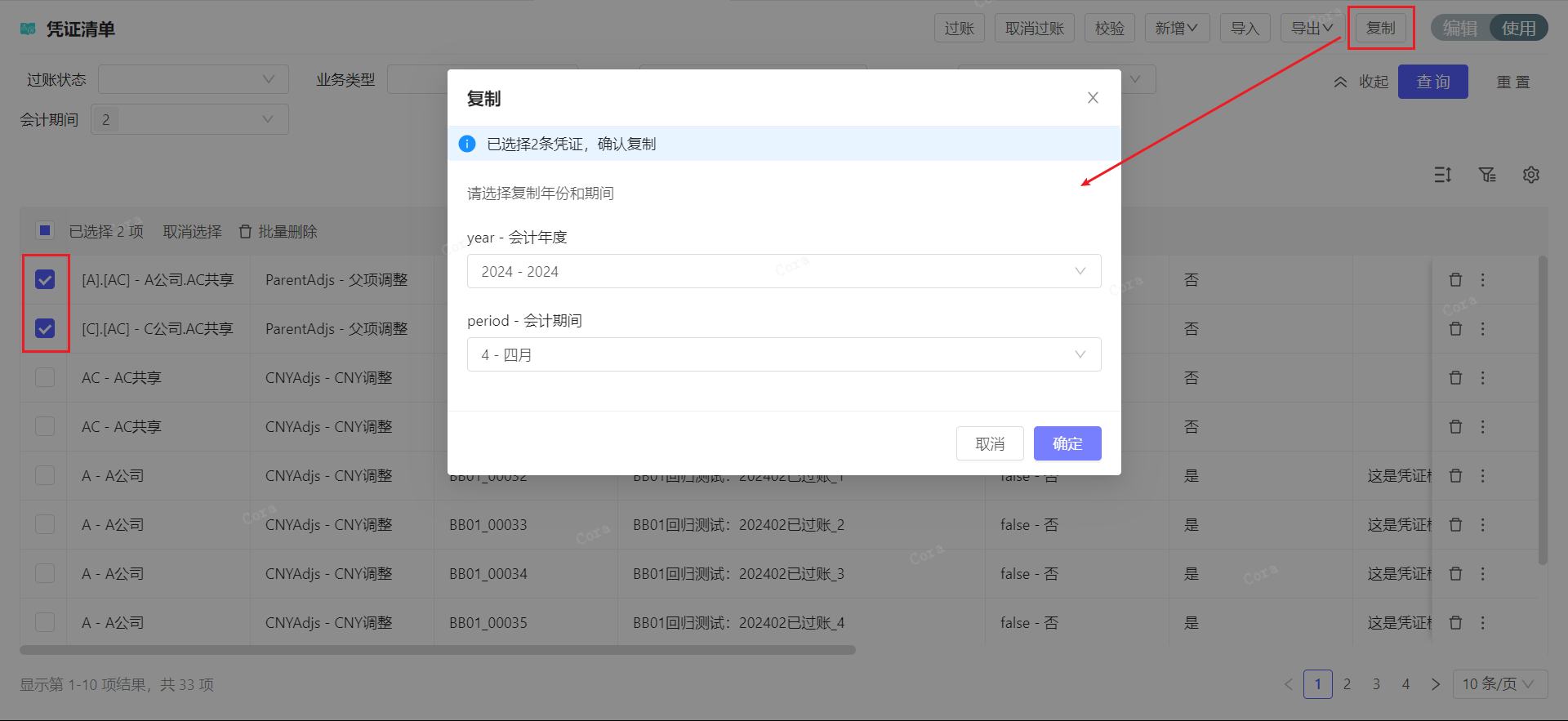Delete the first row using its trash icon

[x=1455, y=280]
